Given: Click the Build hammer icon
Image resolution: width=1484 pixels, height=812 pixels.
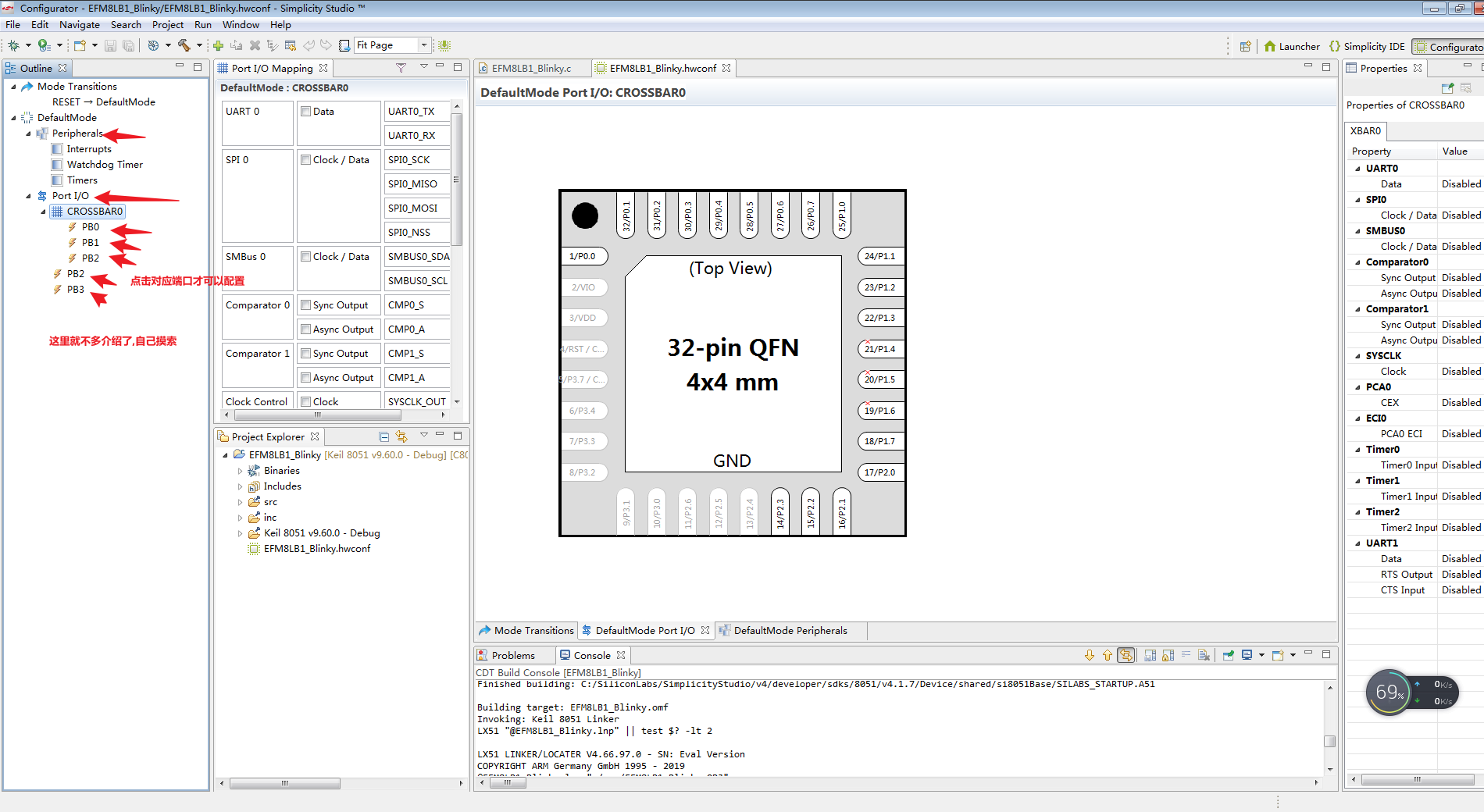Looking at the screenshot, I should pyautogui.click(x=184, y=45).
